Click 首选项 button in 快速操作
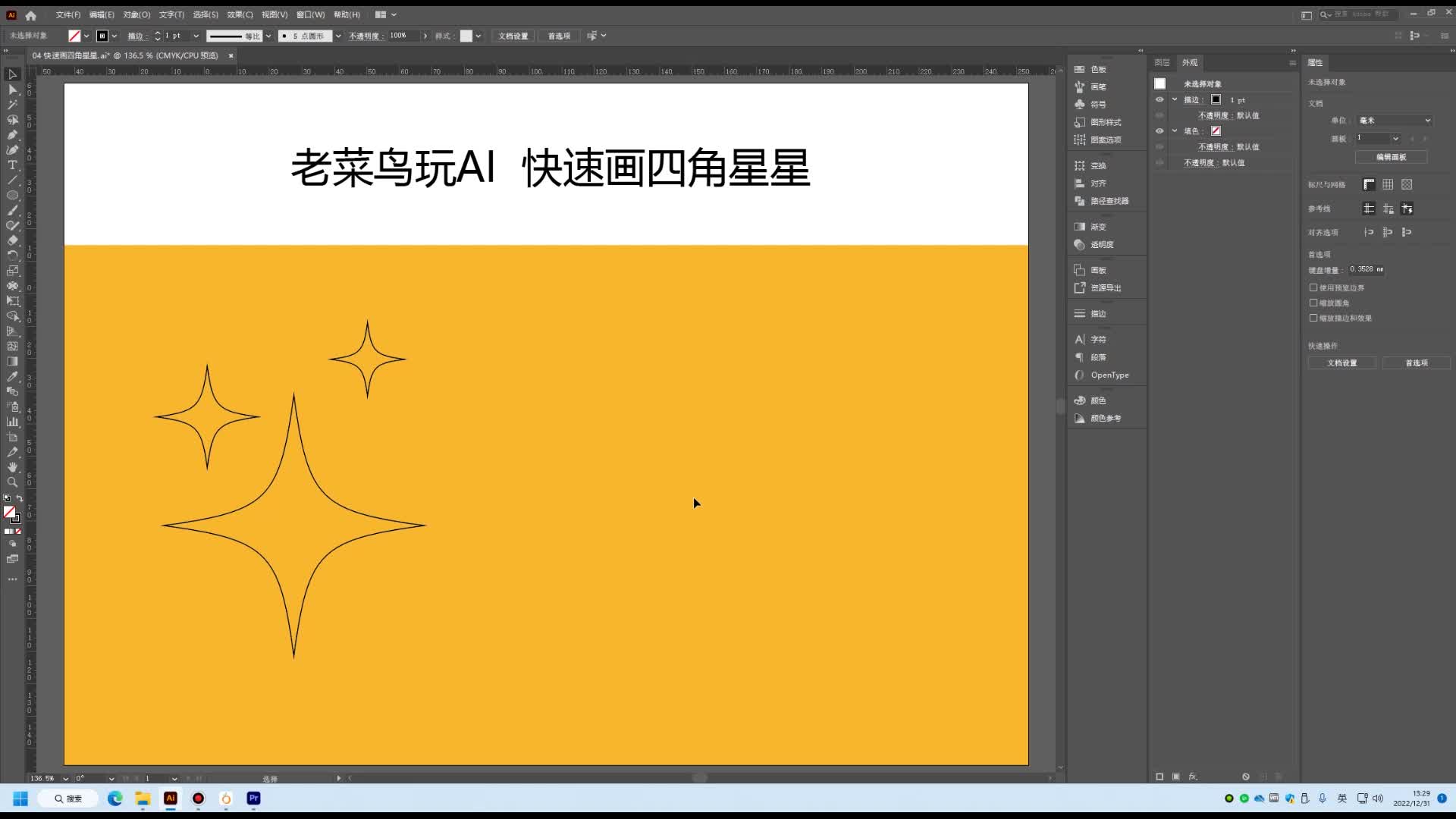This screenshot has height=819, width=1456. point(1416,363)
